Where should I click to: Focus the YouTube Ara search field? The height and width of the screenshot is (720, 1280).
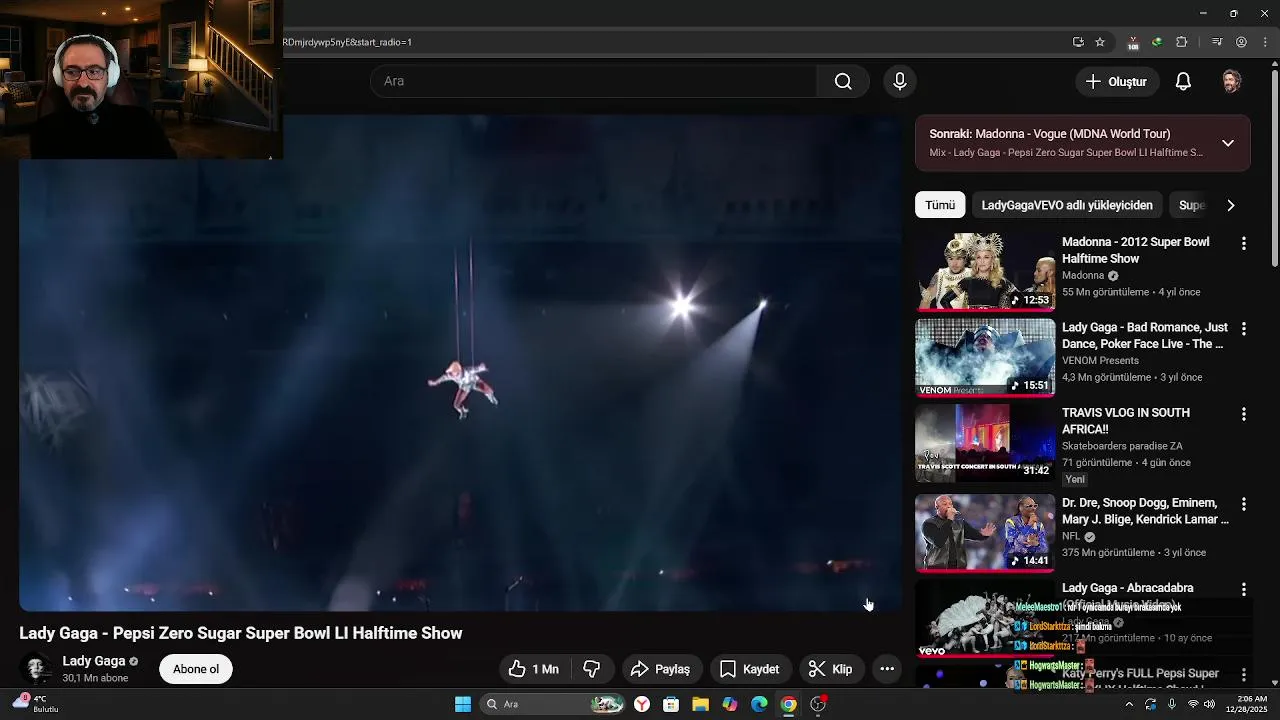[x=594, y=81]
